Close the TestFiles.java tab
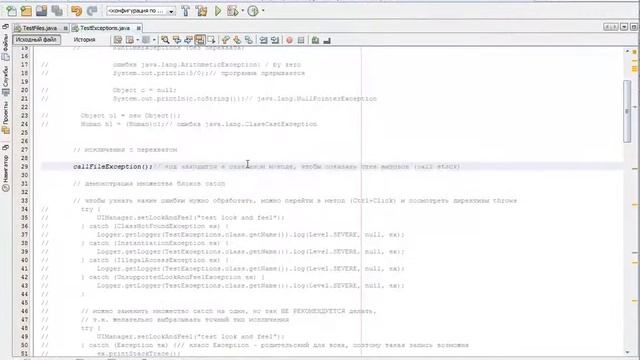The height and width of the screenshot is (360, 640). [x=65, y=28]
